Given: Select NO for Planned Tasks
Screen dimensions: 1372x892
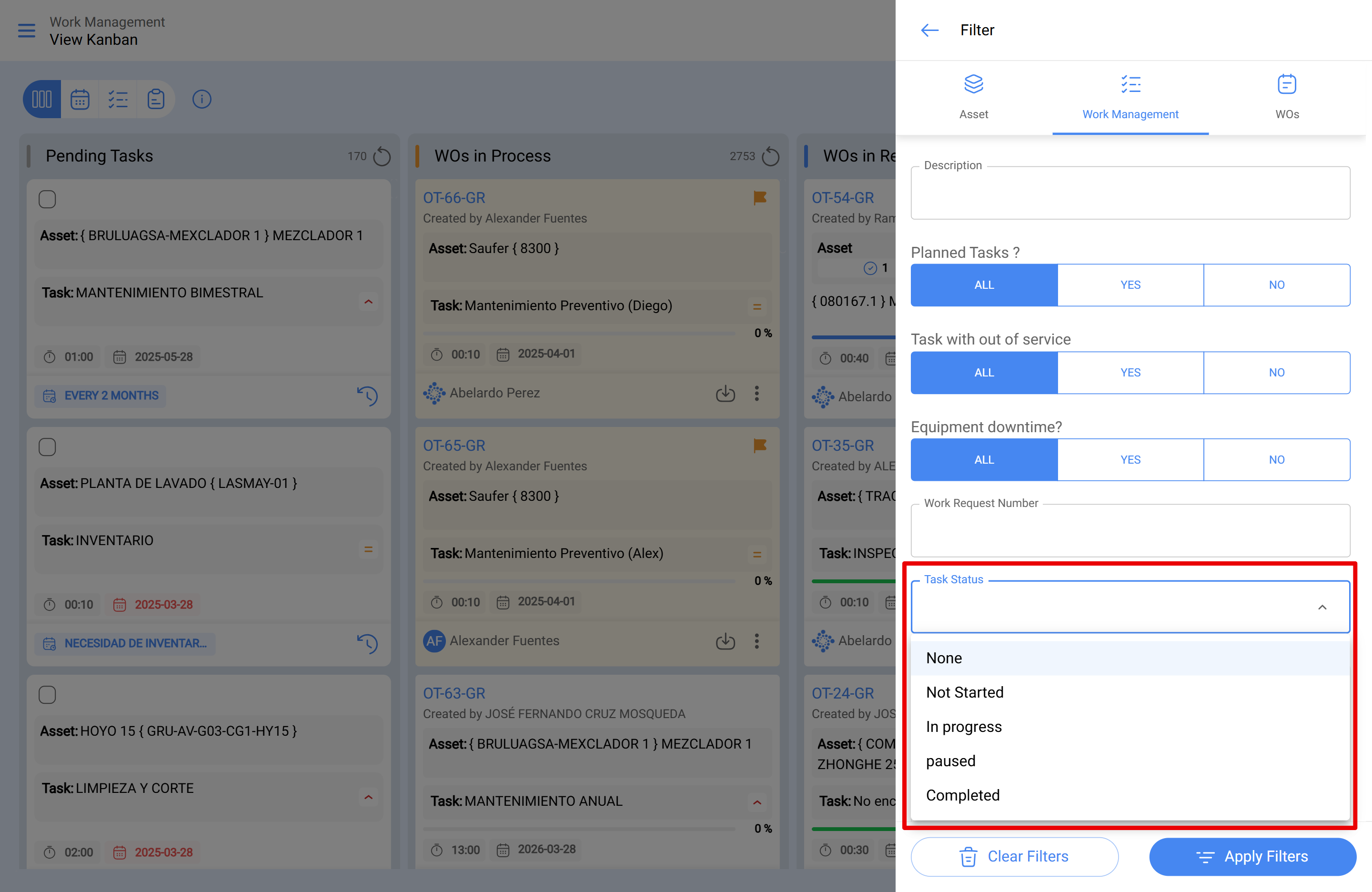Looking at the screenshot, I should (x=1276, y=285).
